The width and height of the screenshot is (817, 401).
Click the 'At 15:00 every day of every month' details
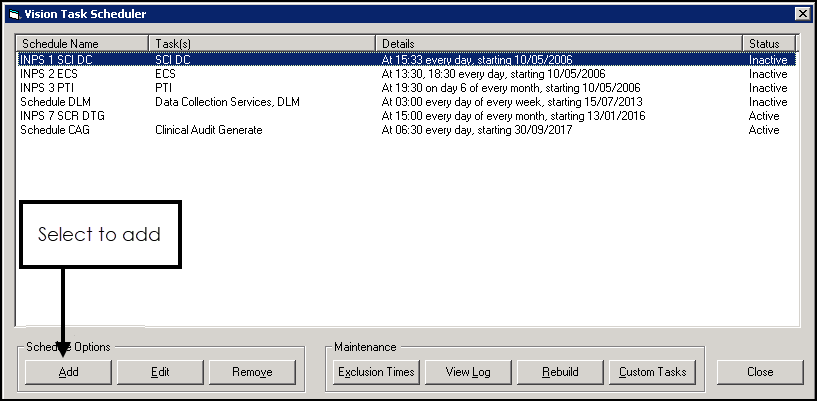(514, 116)
